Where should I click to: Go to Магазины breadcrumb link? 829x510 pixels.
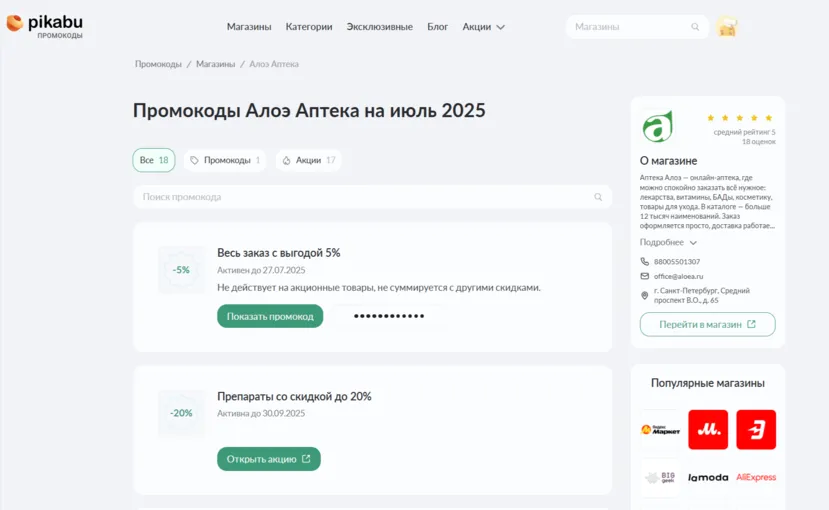215,64
